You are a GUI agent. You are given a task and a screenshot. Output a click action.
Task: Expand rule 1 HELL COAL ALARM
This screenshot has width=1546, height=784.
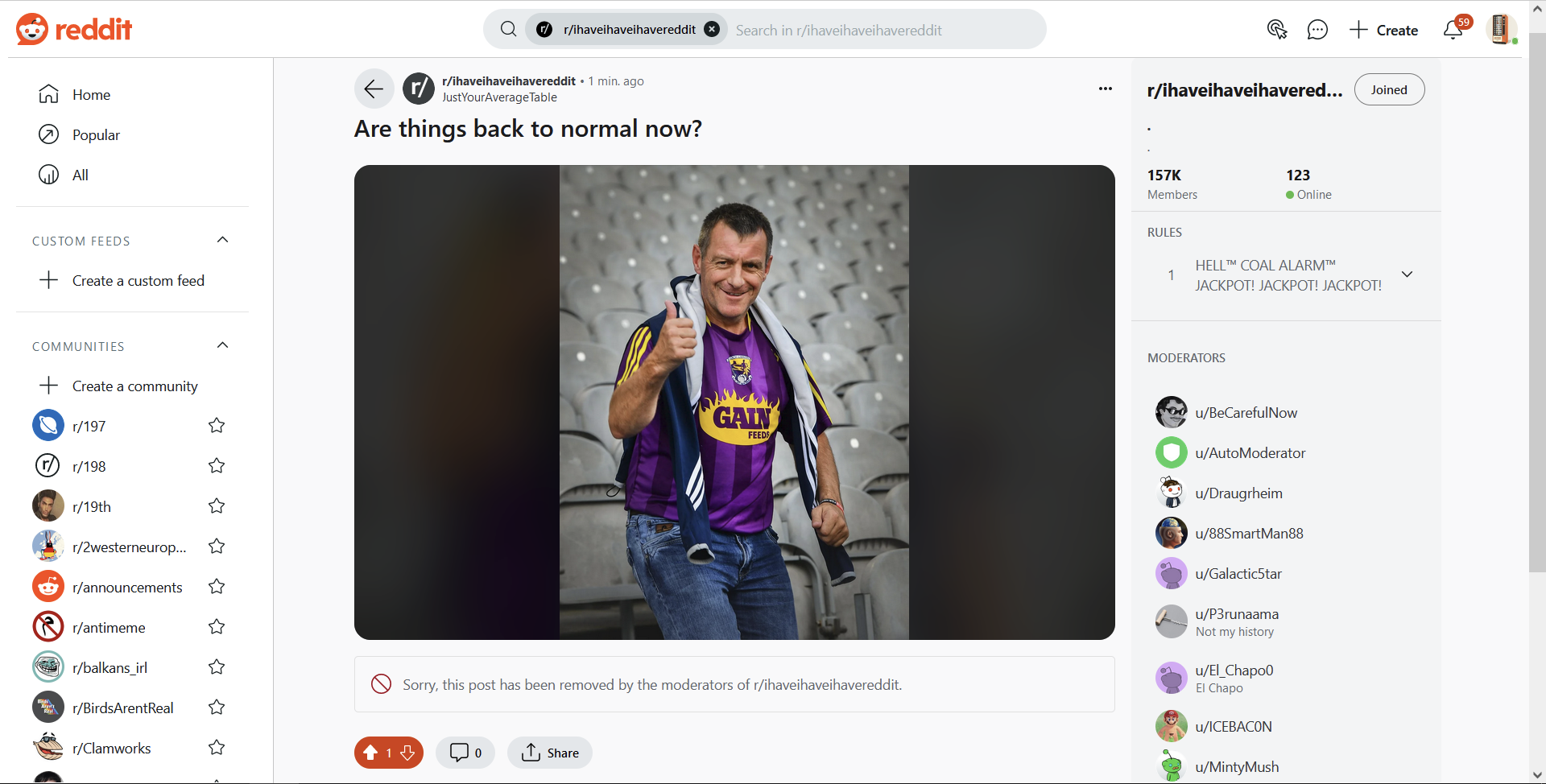point(1407,274)
